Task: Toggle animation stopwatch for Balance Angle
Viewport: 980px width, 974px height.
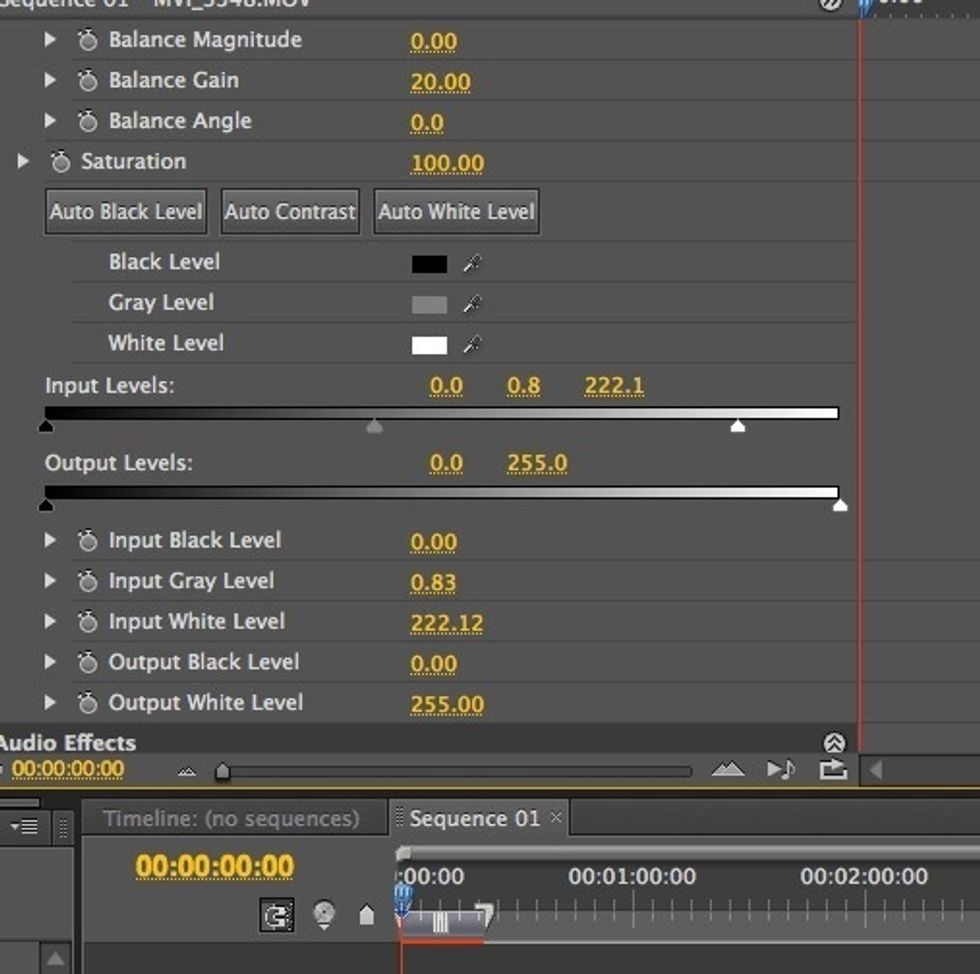Action: click(88, 120)
